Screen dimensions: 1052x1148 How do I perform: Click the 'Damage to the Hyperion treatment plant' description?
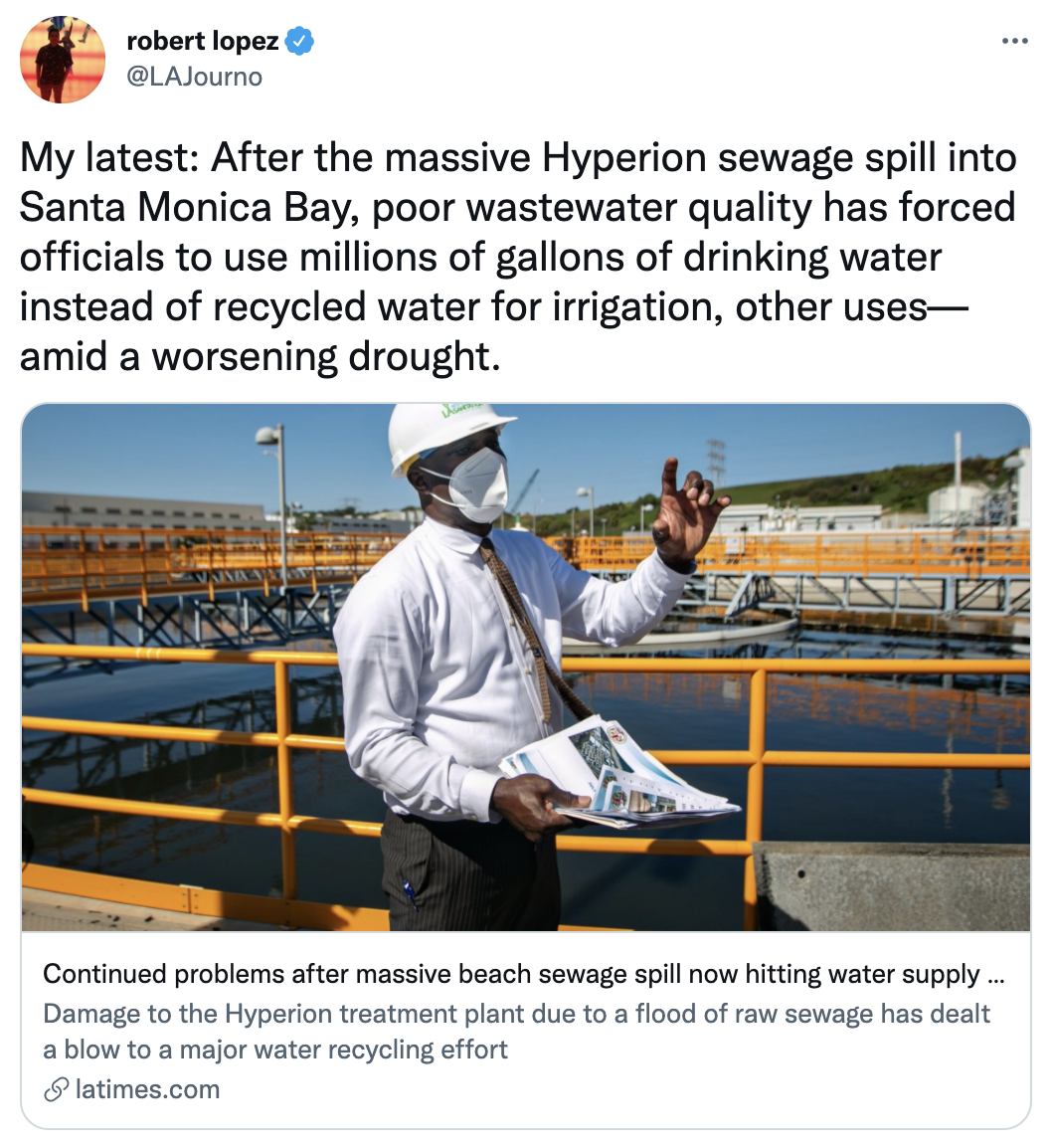coord(516,1032)
